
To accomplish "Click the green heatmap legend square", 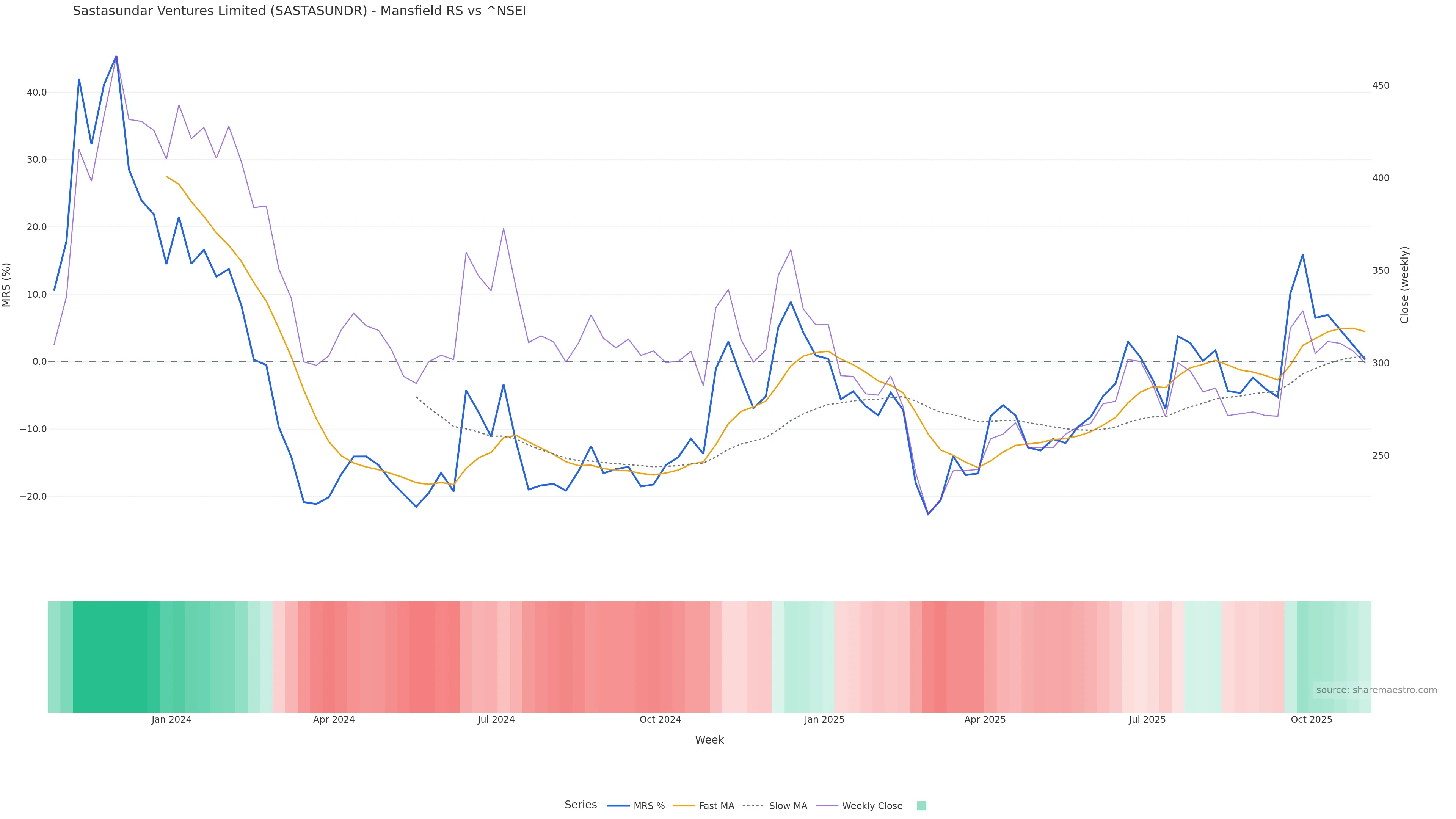I will [x=921, y=806].
